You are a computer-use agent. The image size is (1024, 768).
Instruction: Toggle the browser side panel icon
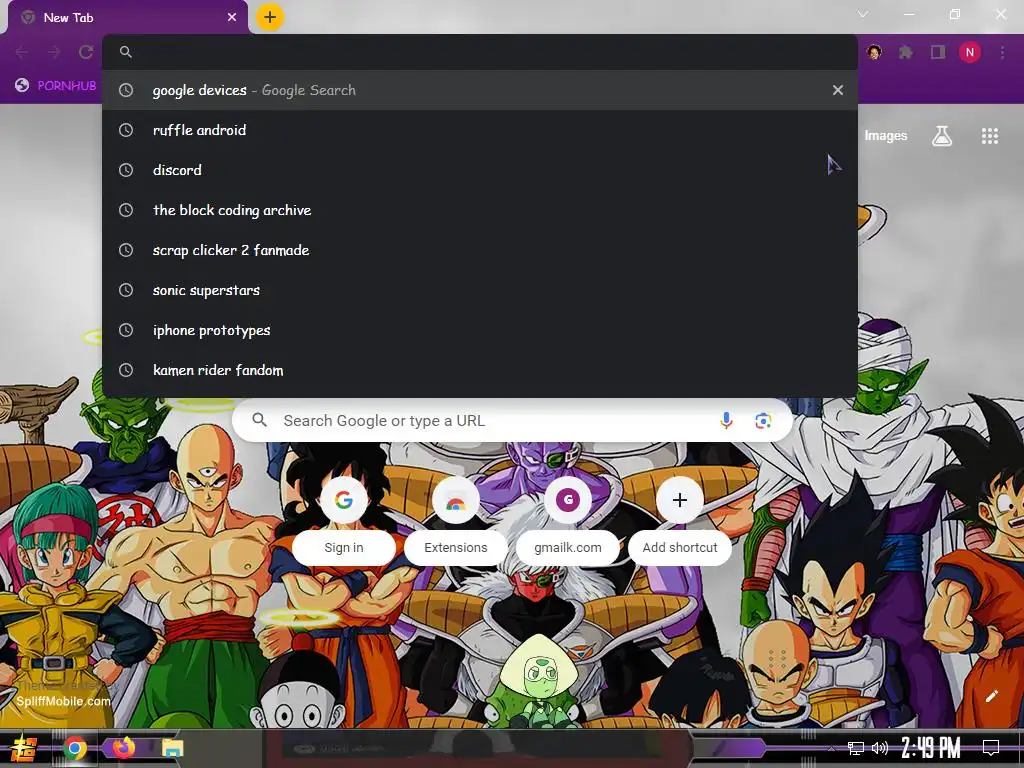coord(938,52)
